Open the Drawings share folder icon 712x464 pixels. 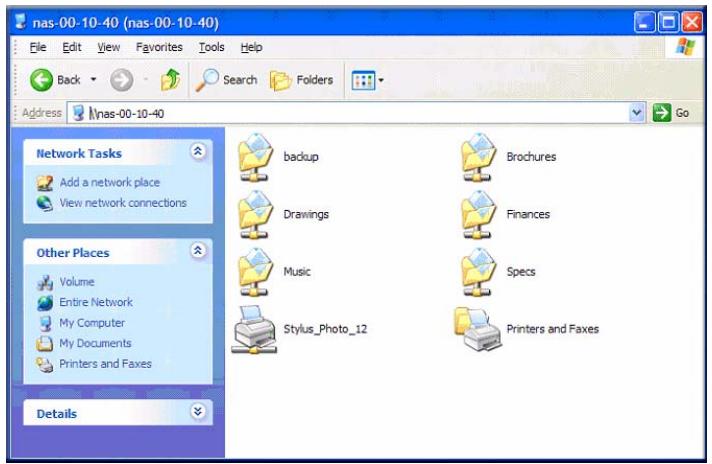click(x=256, y=214)
